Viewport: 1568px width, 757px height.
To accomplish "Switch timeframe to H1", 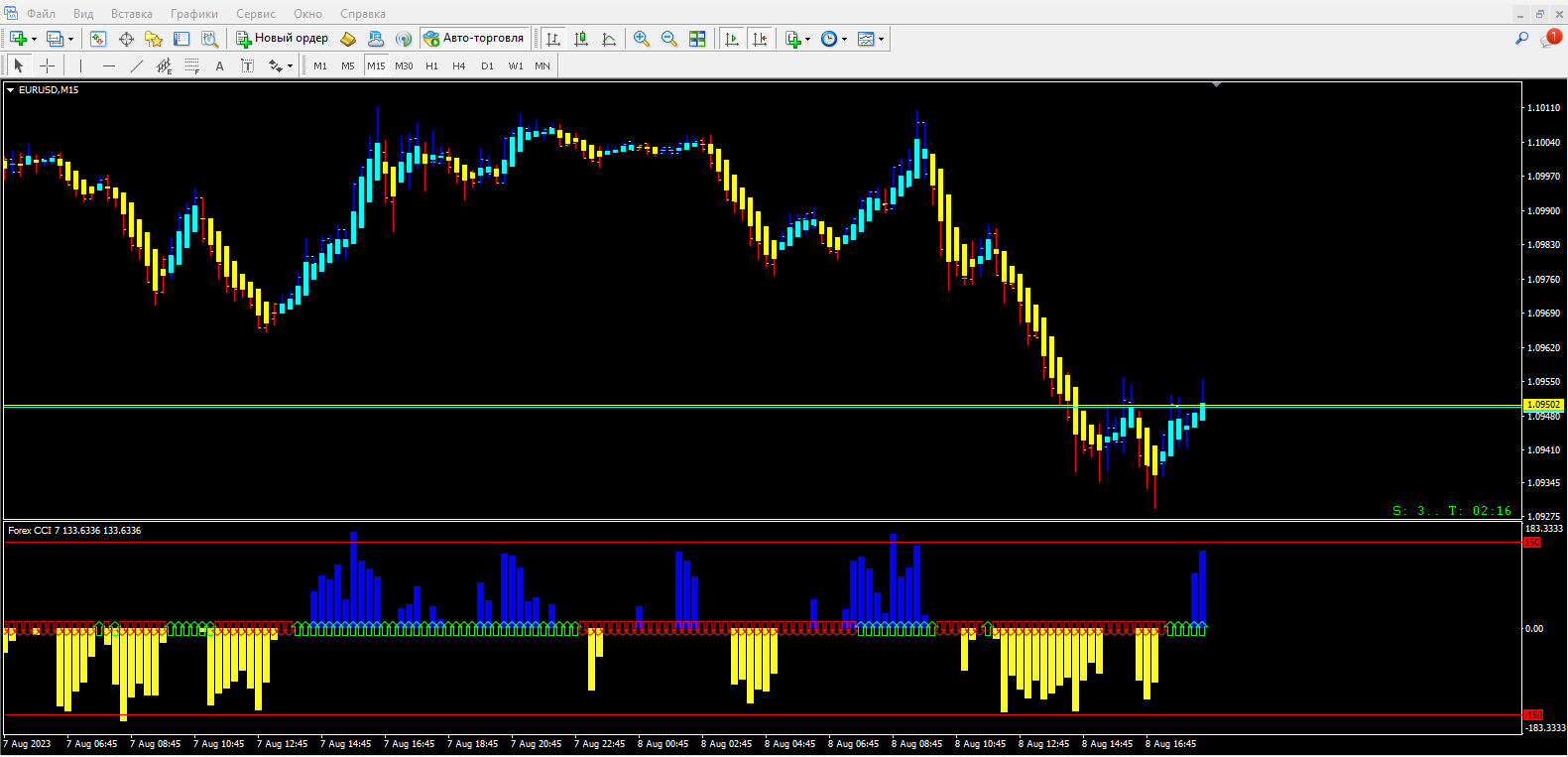I will click(431, 65).
